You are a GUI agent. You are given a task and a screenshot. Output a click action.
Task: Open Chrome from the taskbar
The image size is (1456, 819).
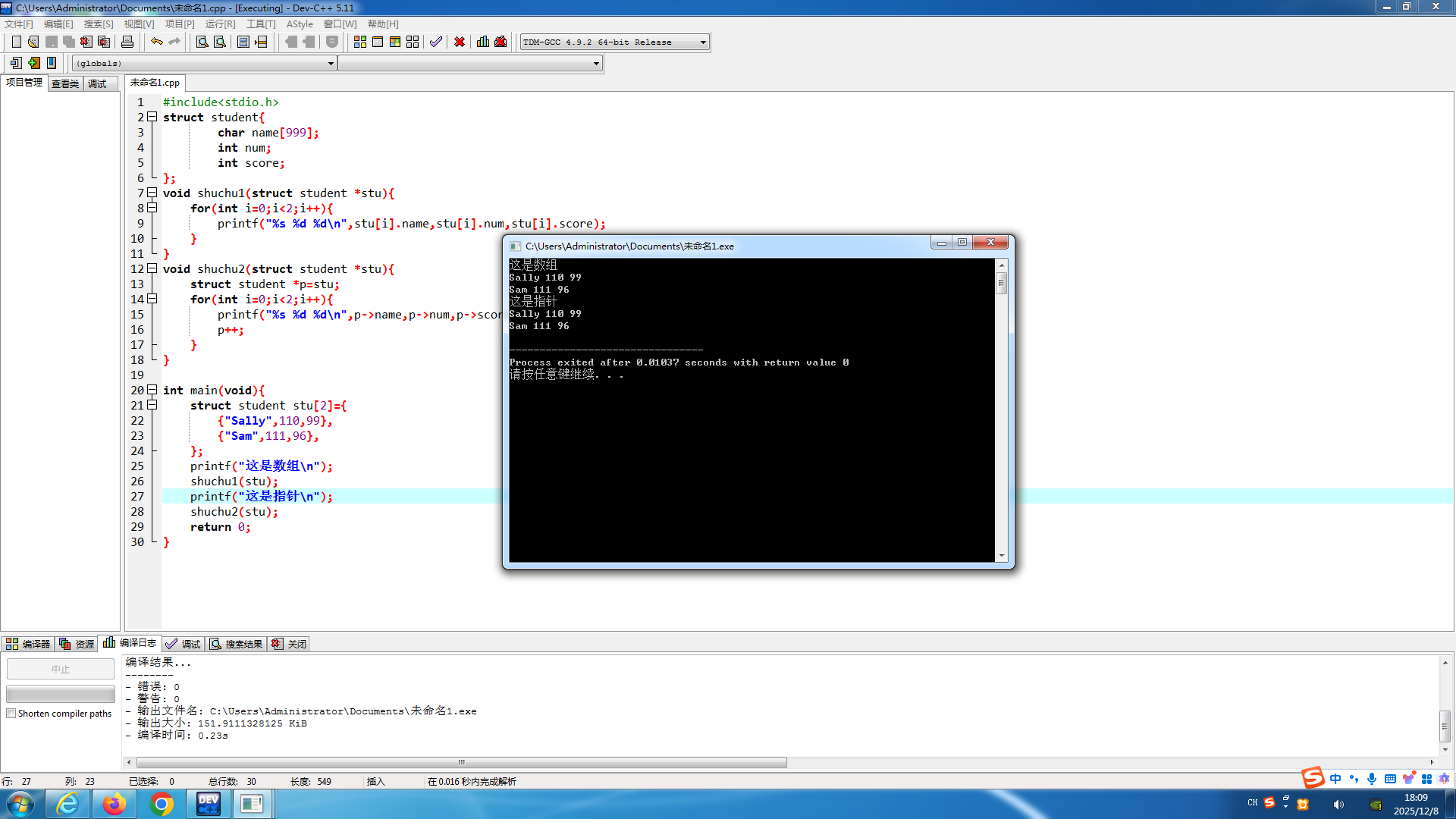[x=161, y=804]
